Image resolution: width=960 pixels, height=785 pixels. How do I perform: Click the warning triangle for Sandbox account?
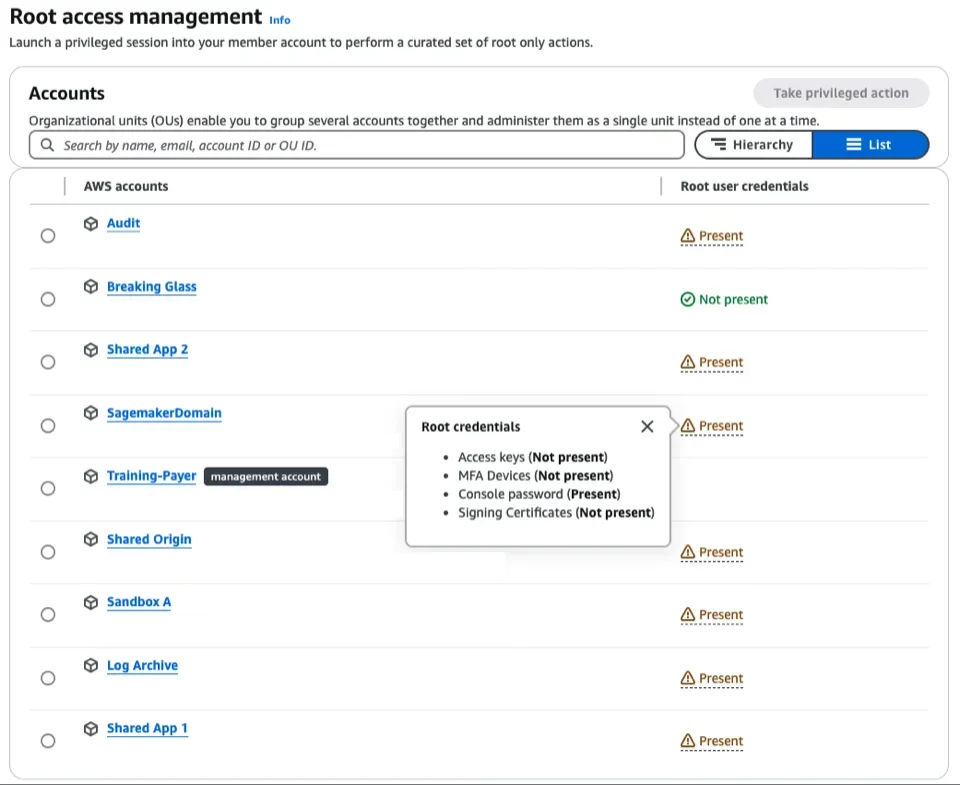click(x=687, y=615)
